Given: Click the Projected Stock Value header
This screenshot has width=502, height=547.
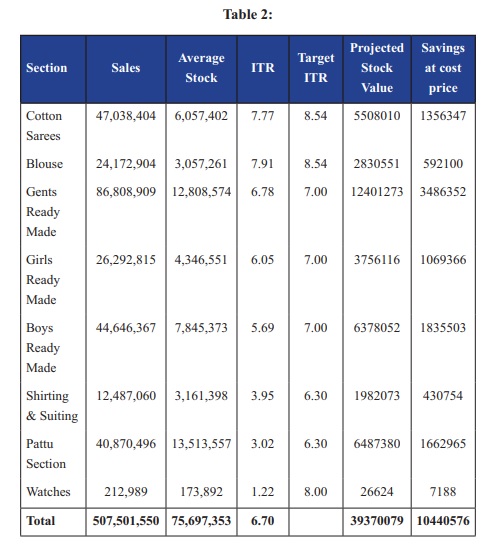Looking at the screenshot, I should 377,68.
